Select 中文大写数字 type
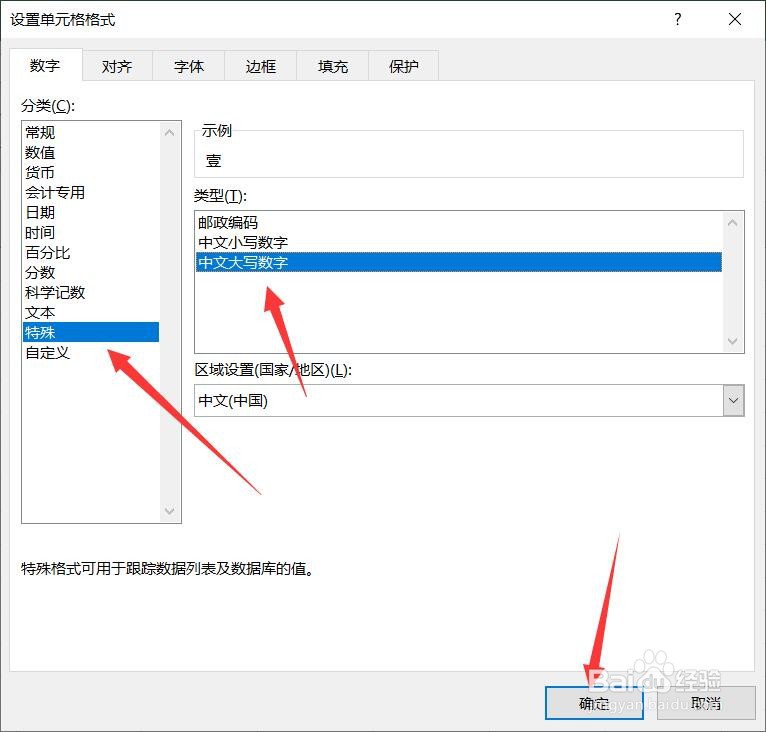Image resolution: width=766 pixels, height=732 pixels. 459,262
